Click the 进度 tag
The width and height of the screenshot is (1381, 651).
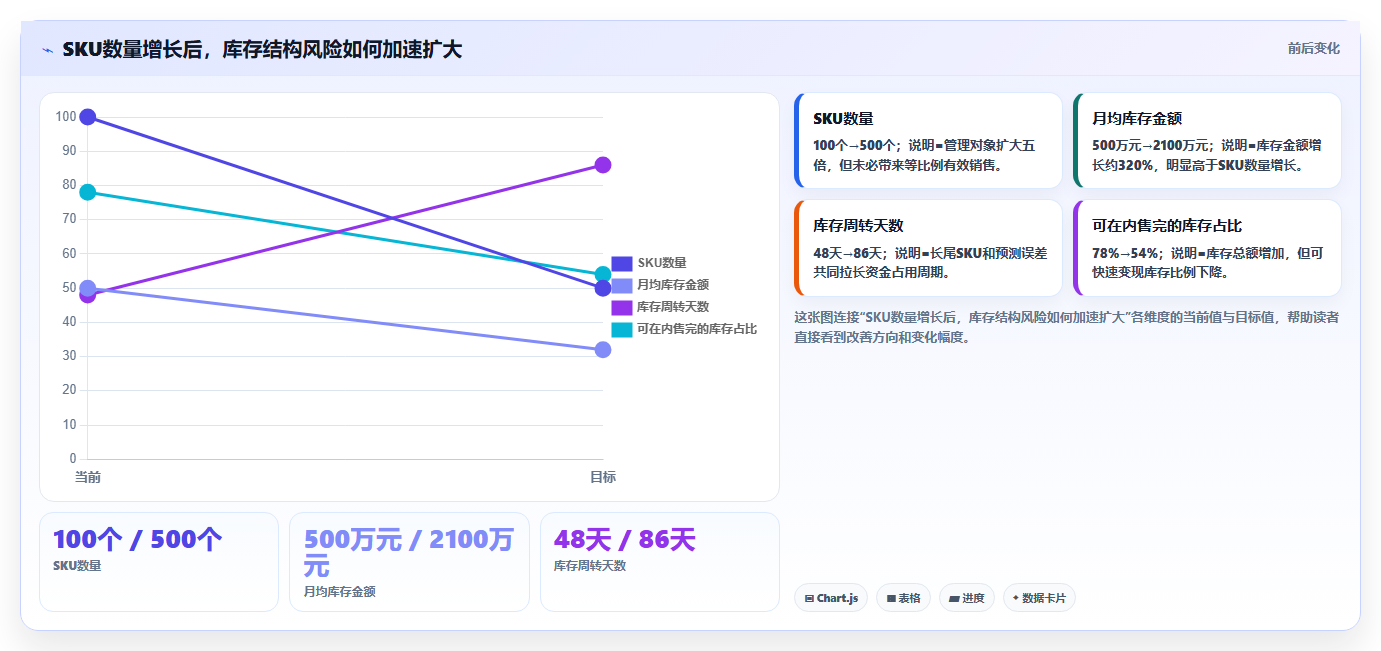(967, 598)
